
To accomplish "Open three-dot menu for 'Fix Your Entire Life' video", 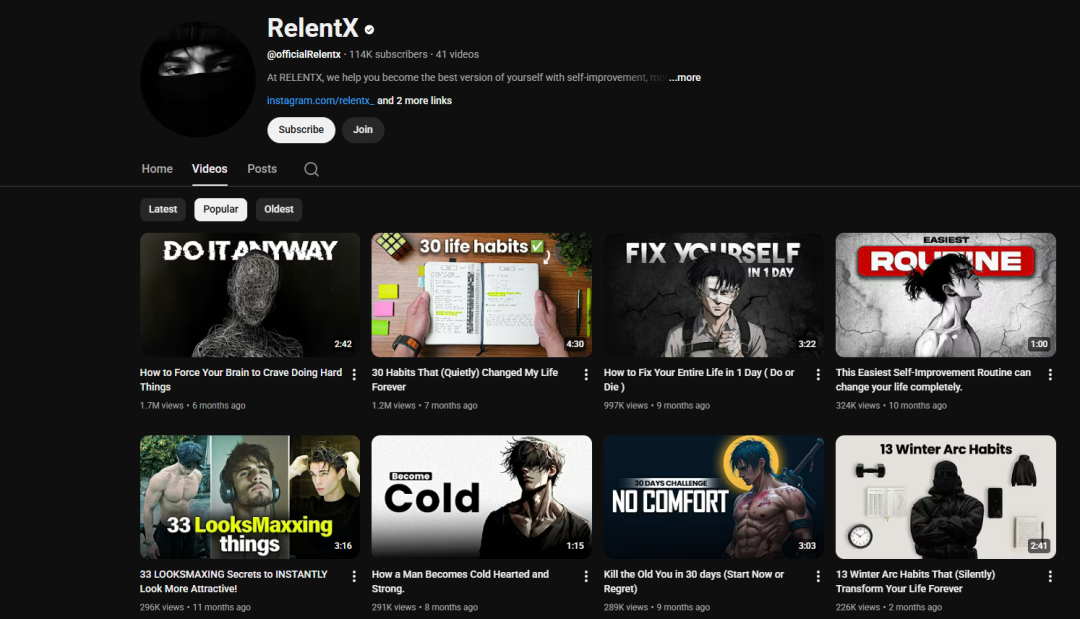I will coord(818,375).
